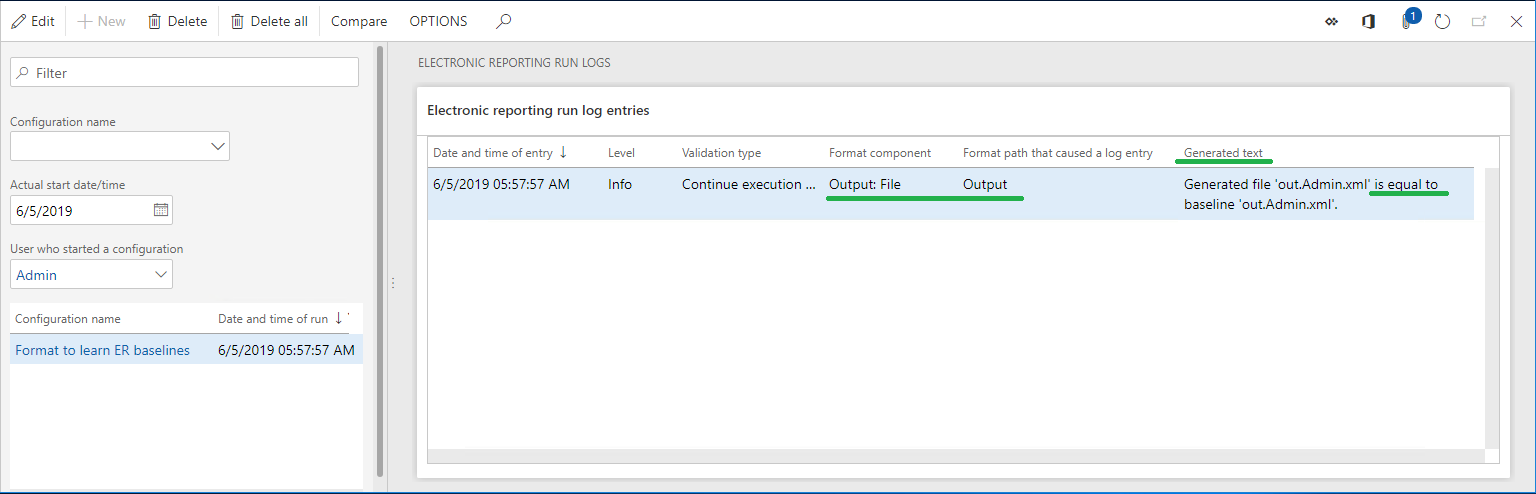Click the Compare button
Viewport: 1536px width, 494px height.
point(359,21)
